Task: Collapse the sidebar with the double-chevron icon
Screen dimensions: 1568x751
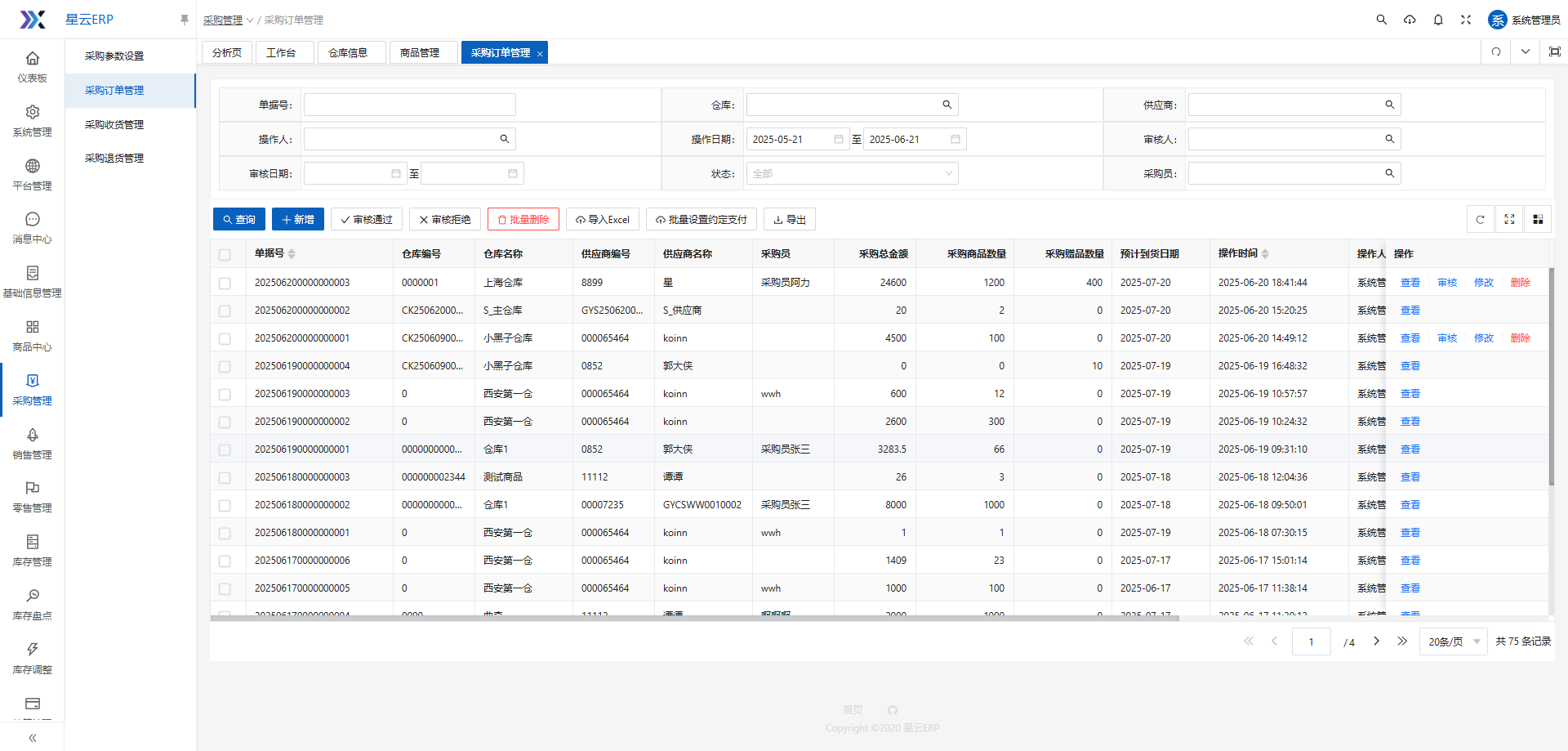Action: click(33, 737)
